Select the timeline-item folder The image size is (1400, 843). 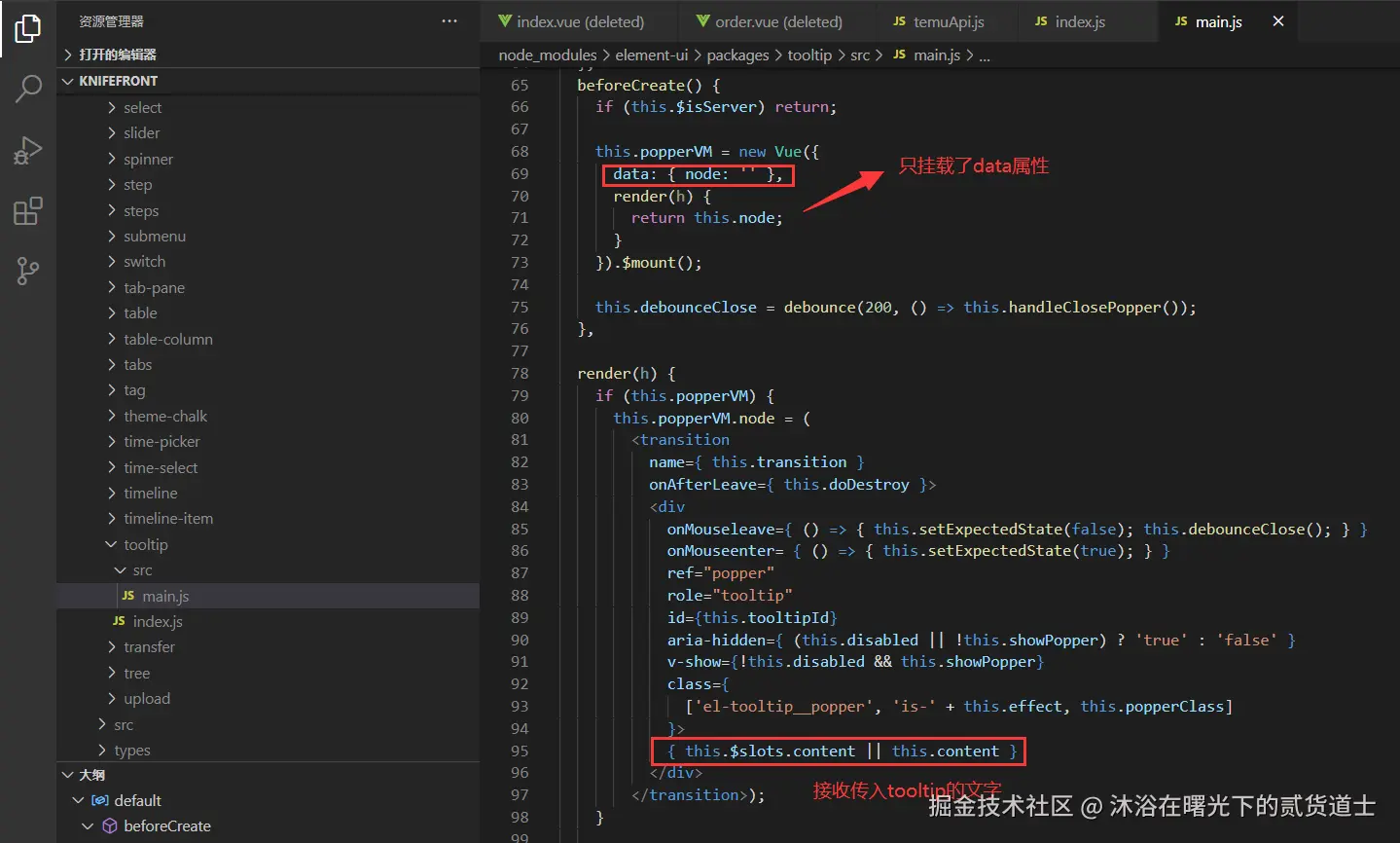[268, 518]
